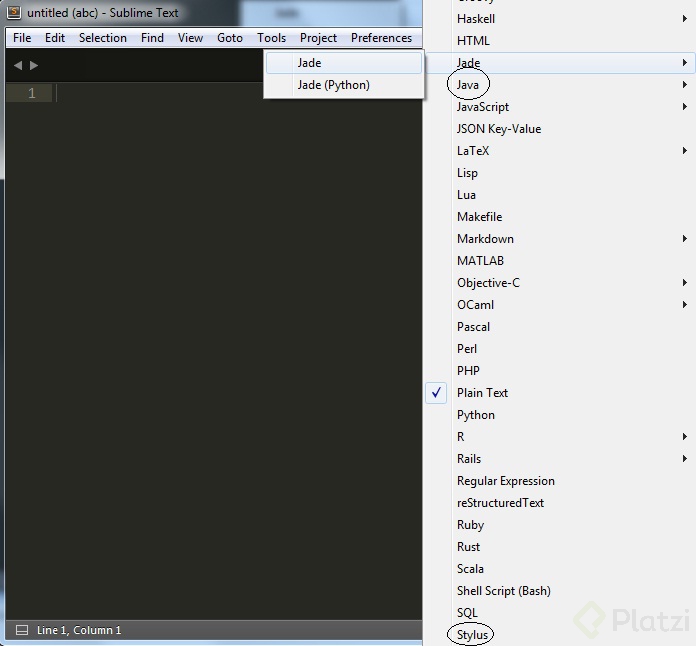Viewport: 696px width, 646px height.
Task: Expand the Objective-C syntax submenu
Action: tap(559, 282)
